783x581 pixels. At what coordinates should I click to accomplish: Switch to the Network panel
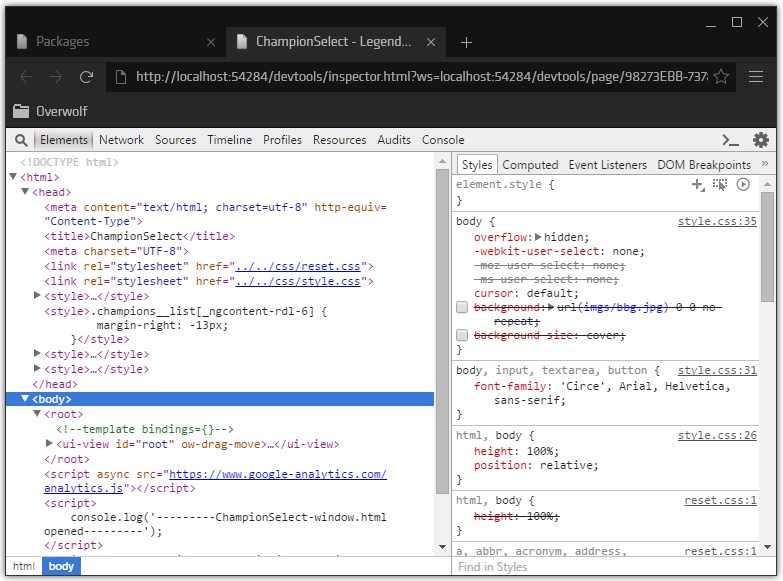click(121, 140)
